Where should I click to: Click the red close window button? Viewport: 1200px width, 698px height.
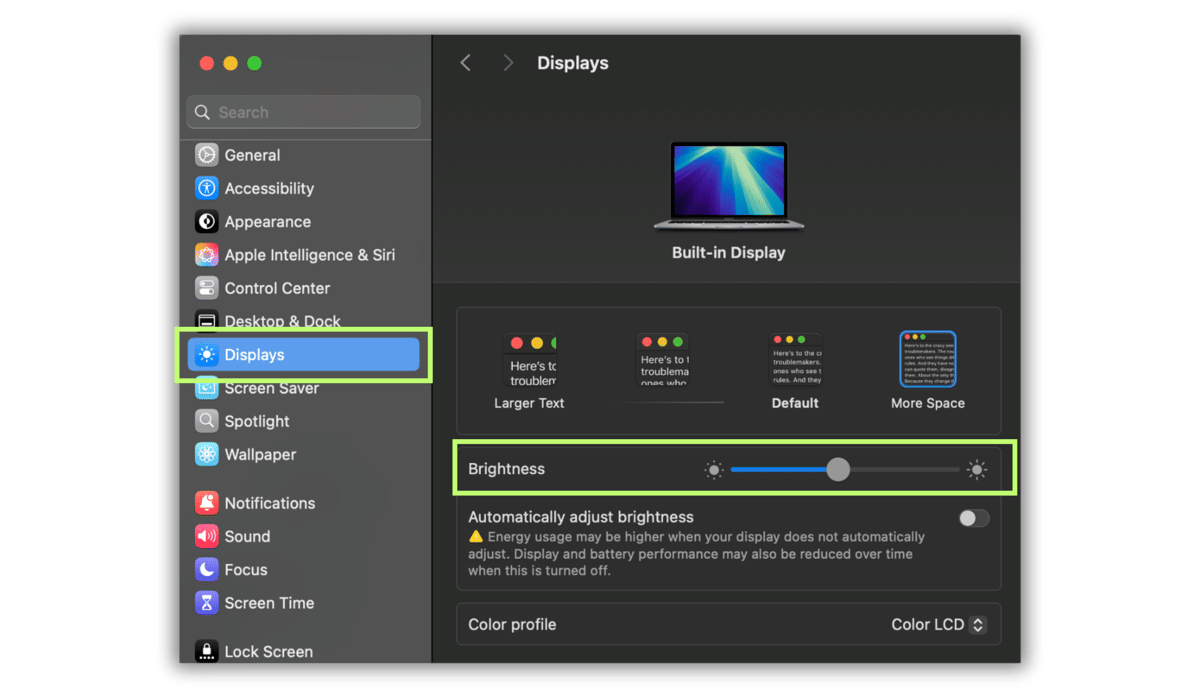coord(206,63)
